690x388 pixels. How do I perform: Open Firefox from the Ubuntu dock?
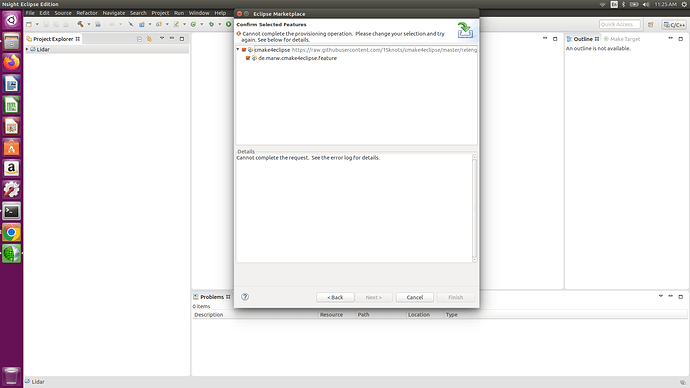[11, 62]
